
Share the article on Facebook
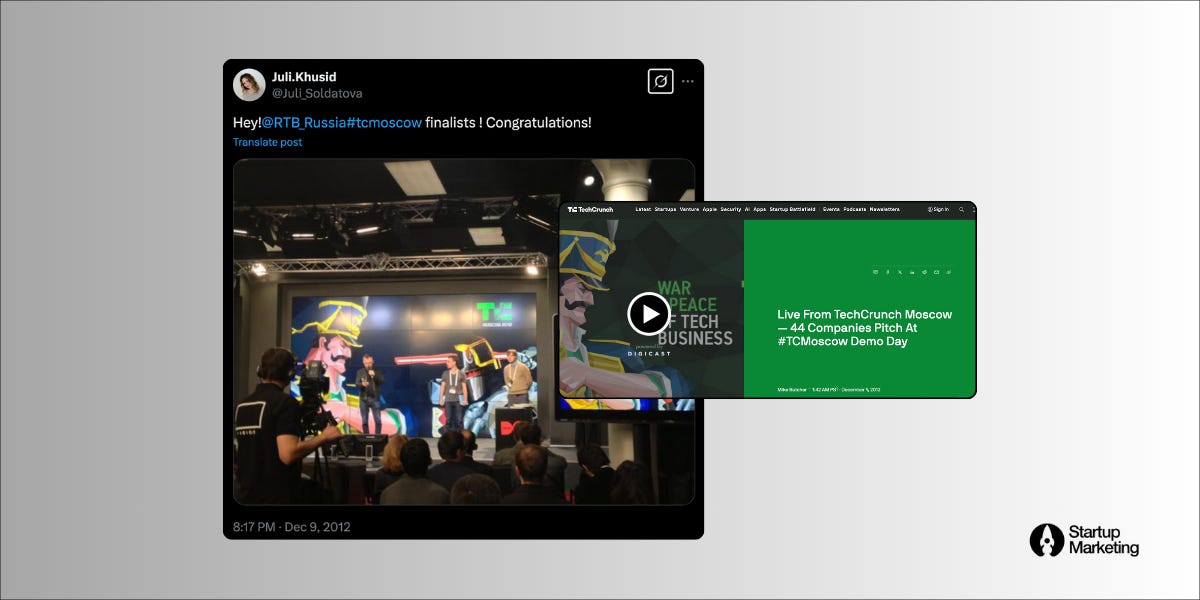[888, 272]
